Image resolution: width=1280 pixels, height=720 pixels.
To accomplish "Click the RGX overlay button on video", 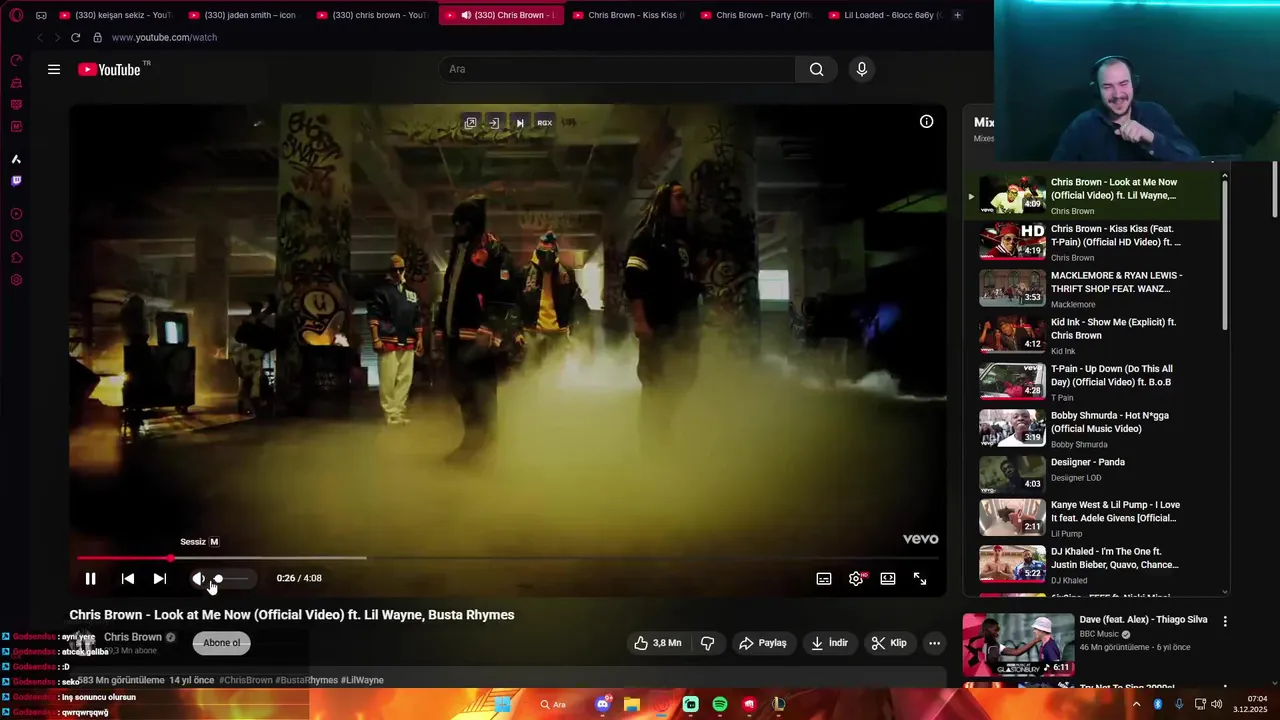I will click(x=544, y=123).
